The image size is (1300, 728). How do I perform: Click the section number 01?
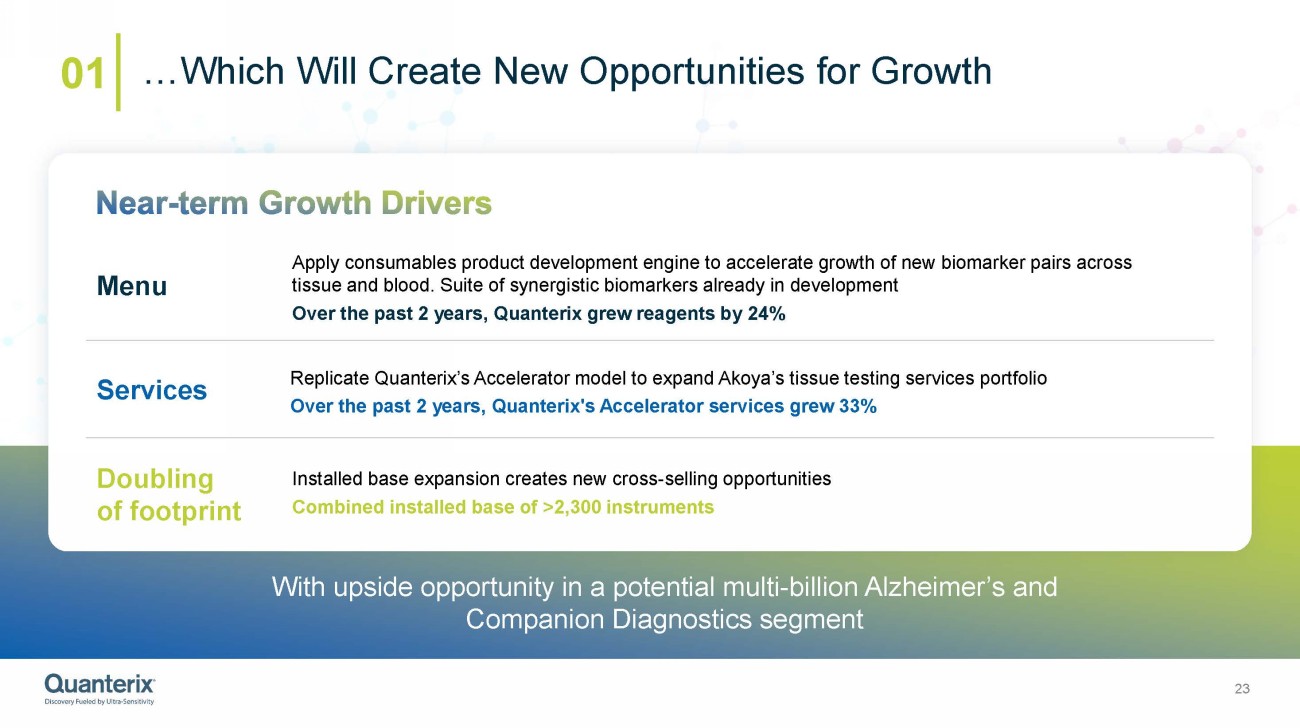(x=83, y=74)
